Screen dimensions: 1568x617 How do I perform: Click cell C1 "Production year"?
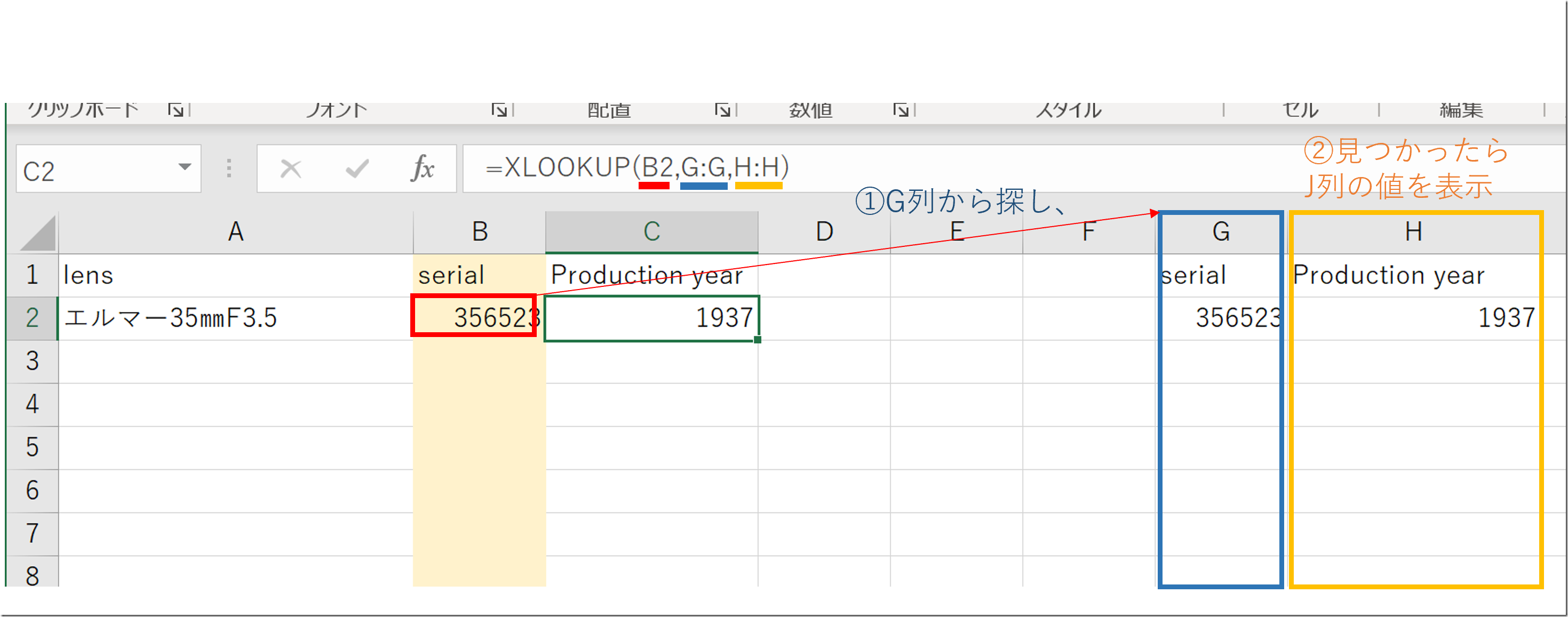click(652, 275)
